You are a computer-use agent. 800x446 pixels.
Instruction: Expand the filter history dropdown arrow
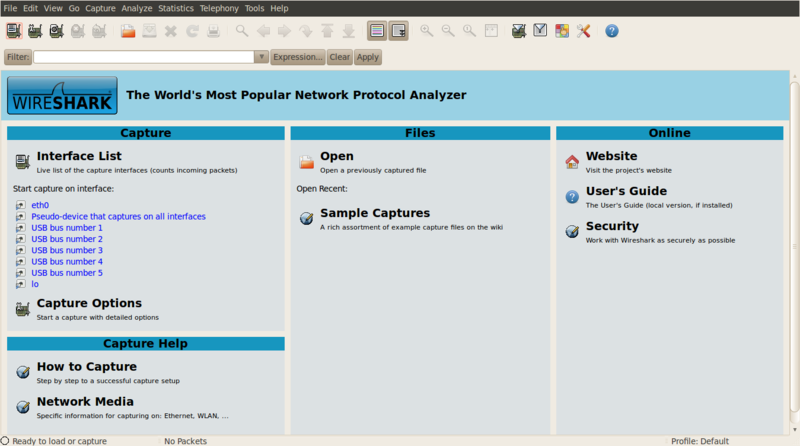point(261,57)
